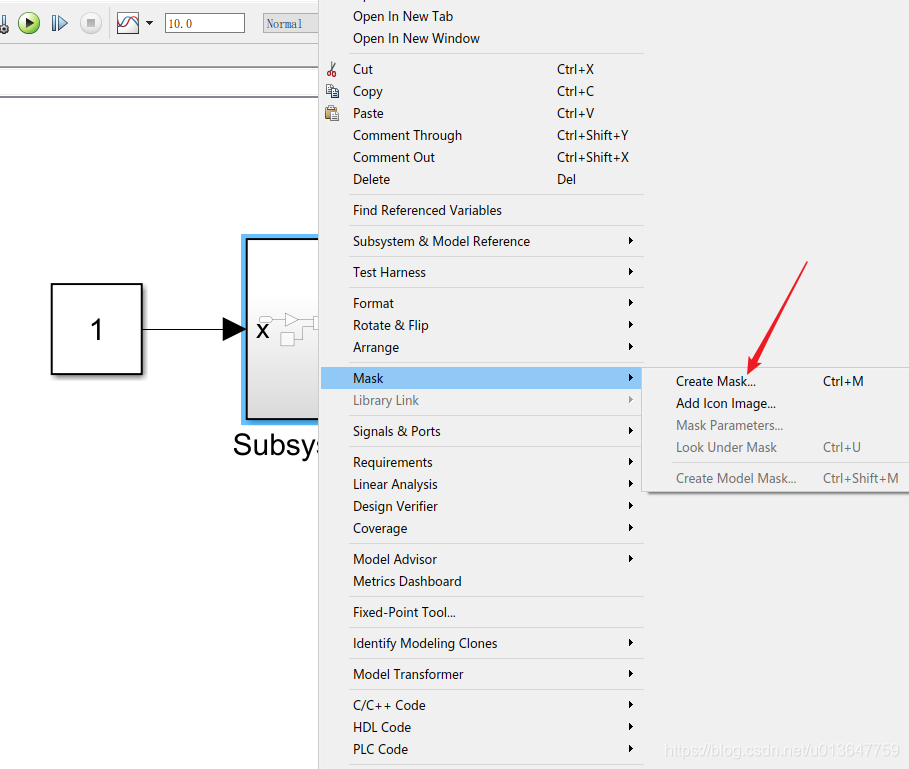Screen dimensions: 909x769
Task: Open the Normal simulation mode dropdown
Action: pos(290,23)
